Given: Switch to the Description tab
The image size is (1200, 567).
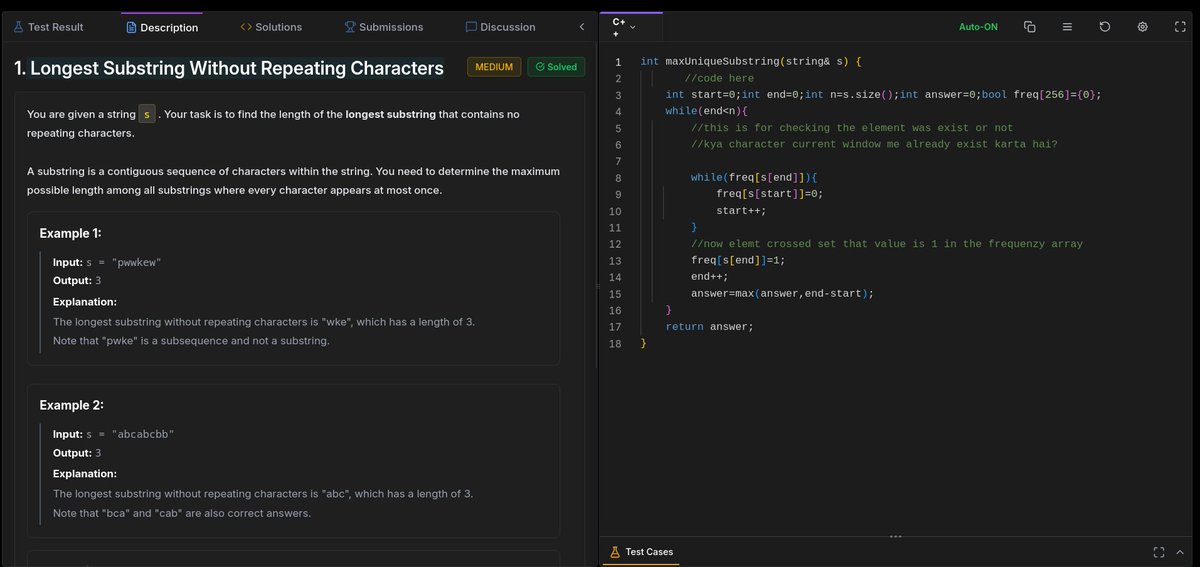Looking at the screenshot, I should coord(161,27).
